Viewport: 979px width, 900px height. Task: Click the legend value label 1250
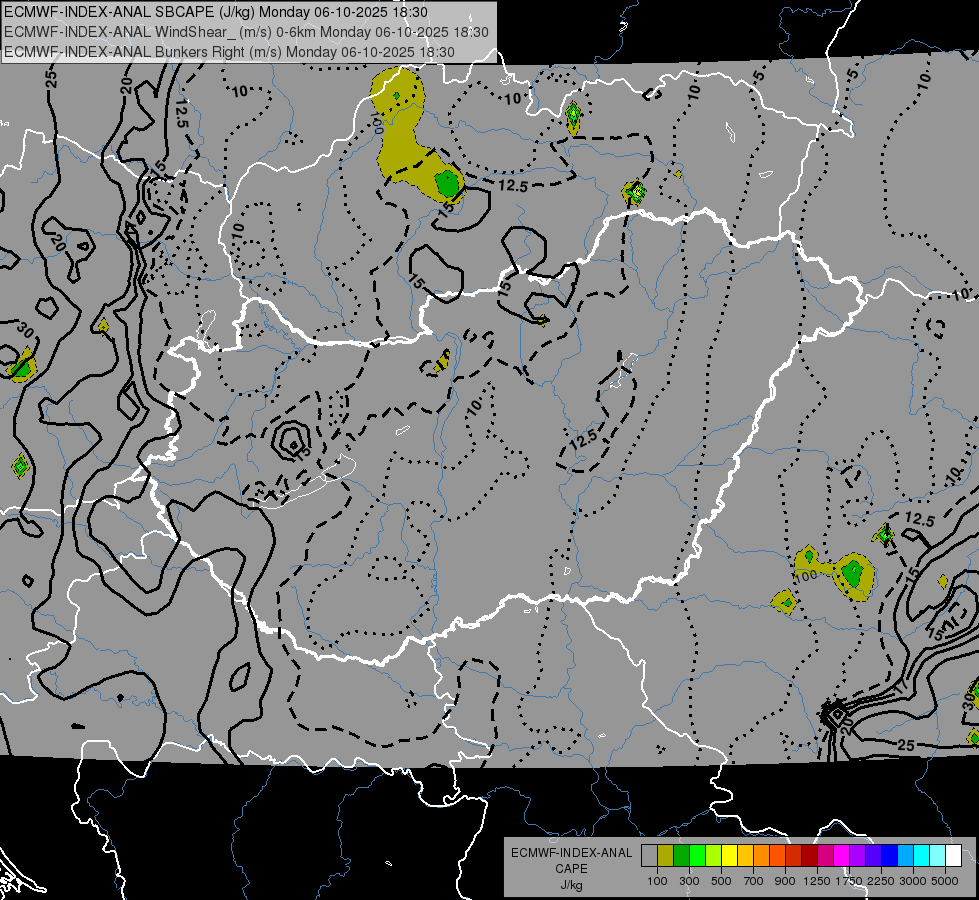tap(817, 881)
